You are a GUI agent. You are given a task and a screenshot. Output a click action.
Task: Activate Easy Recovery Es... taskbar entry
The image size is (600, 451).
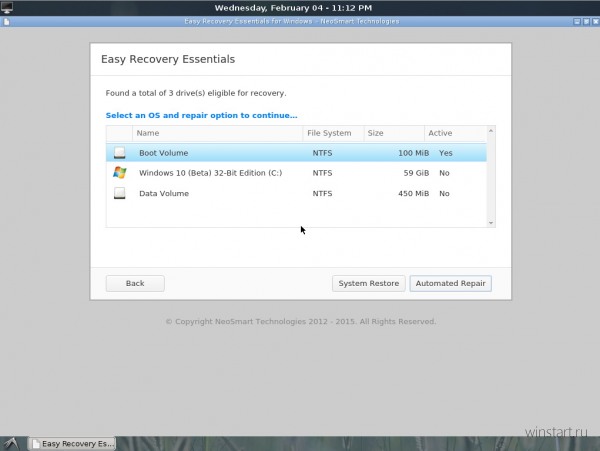pos(72,444)
